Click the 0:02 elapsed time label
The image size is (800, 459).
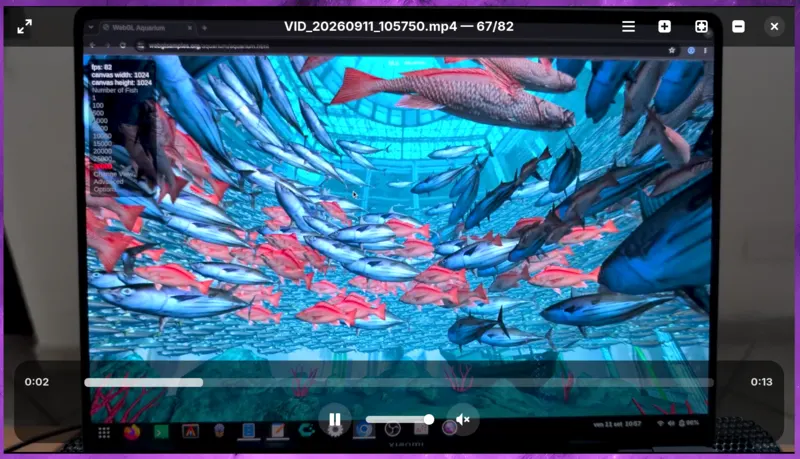click(x=37, y=382)
